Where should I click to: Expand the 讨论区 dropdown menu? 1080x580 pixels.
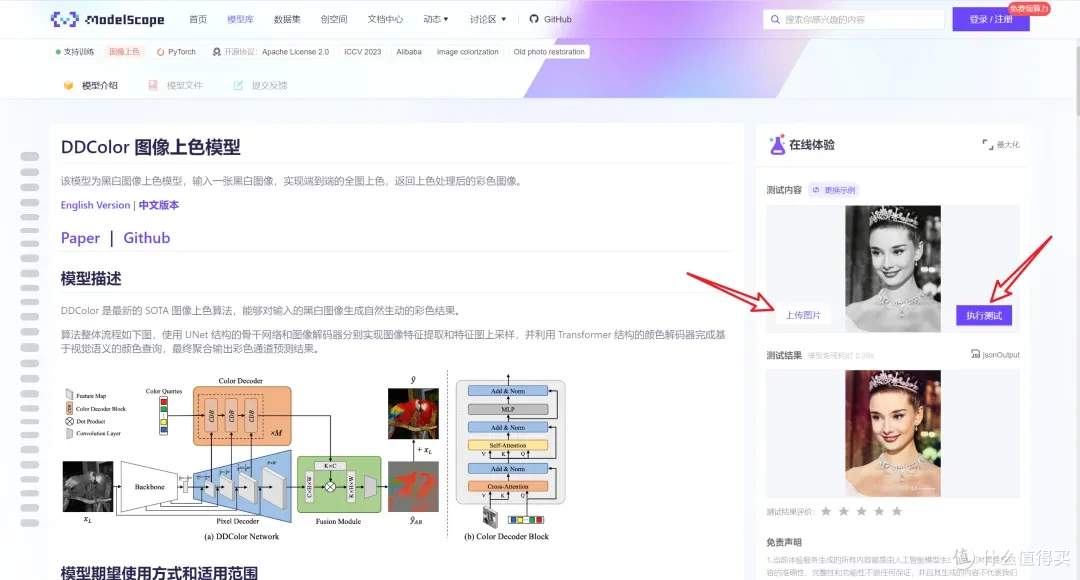[x=488, y=19]
